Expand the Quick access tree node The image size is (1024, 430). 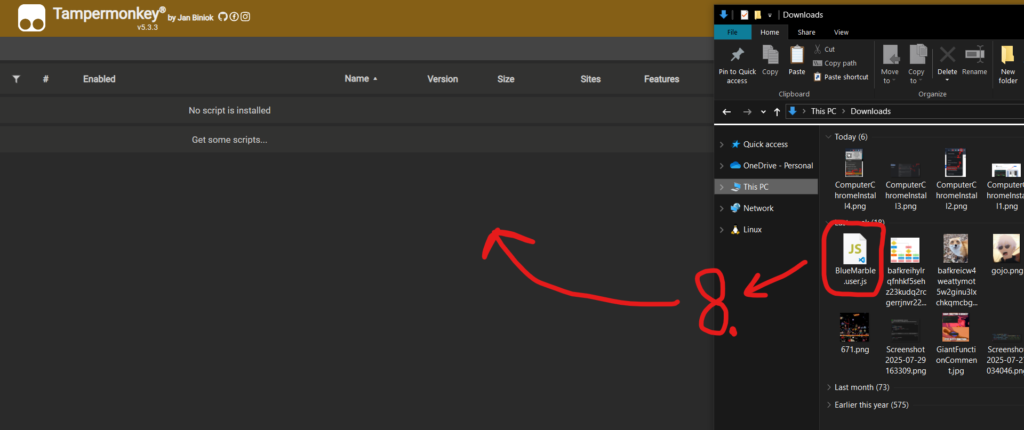pyautogui.click(x=722, y=144)
